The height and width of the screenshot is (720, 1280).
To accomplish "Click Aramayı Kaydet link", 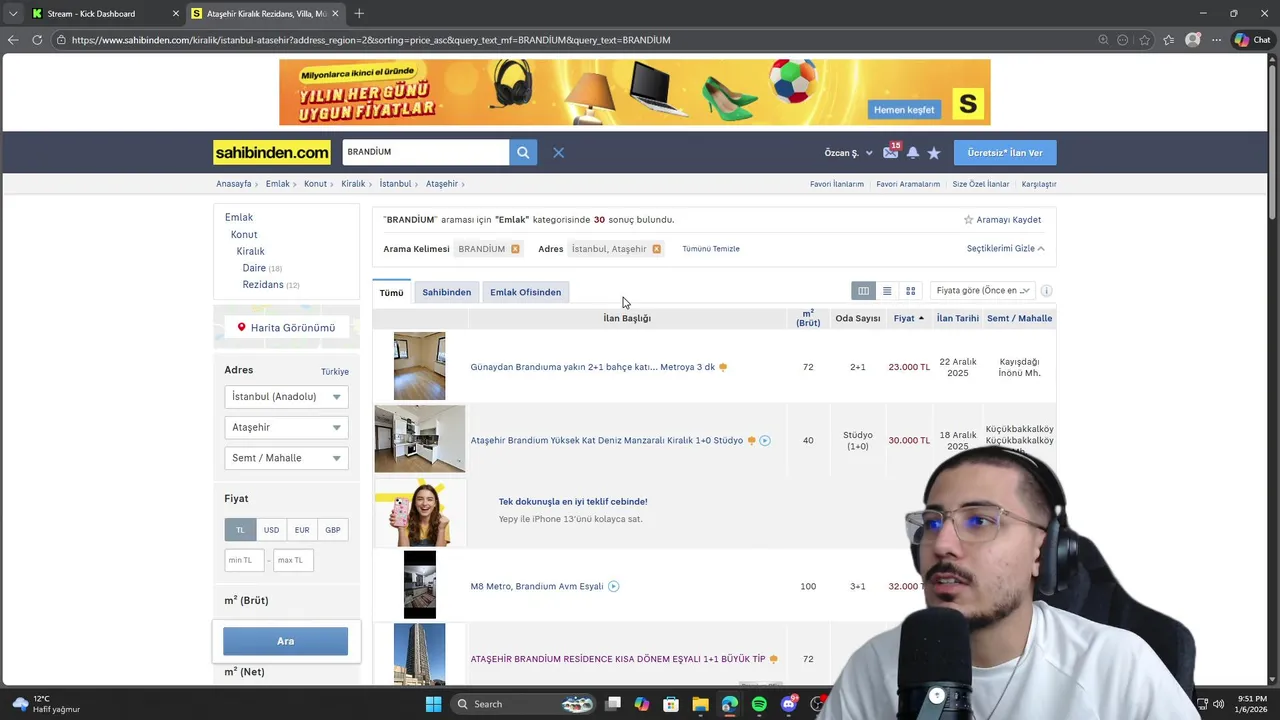I will pyautogui.click(x=1002, y=220).
